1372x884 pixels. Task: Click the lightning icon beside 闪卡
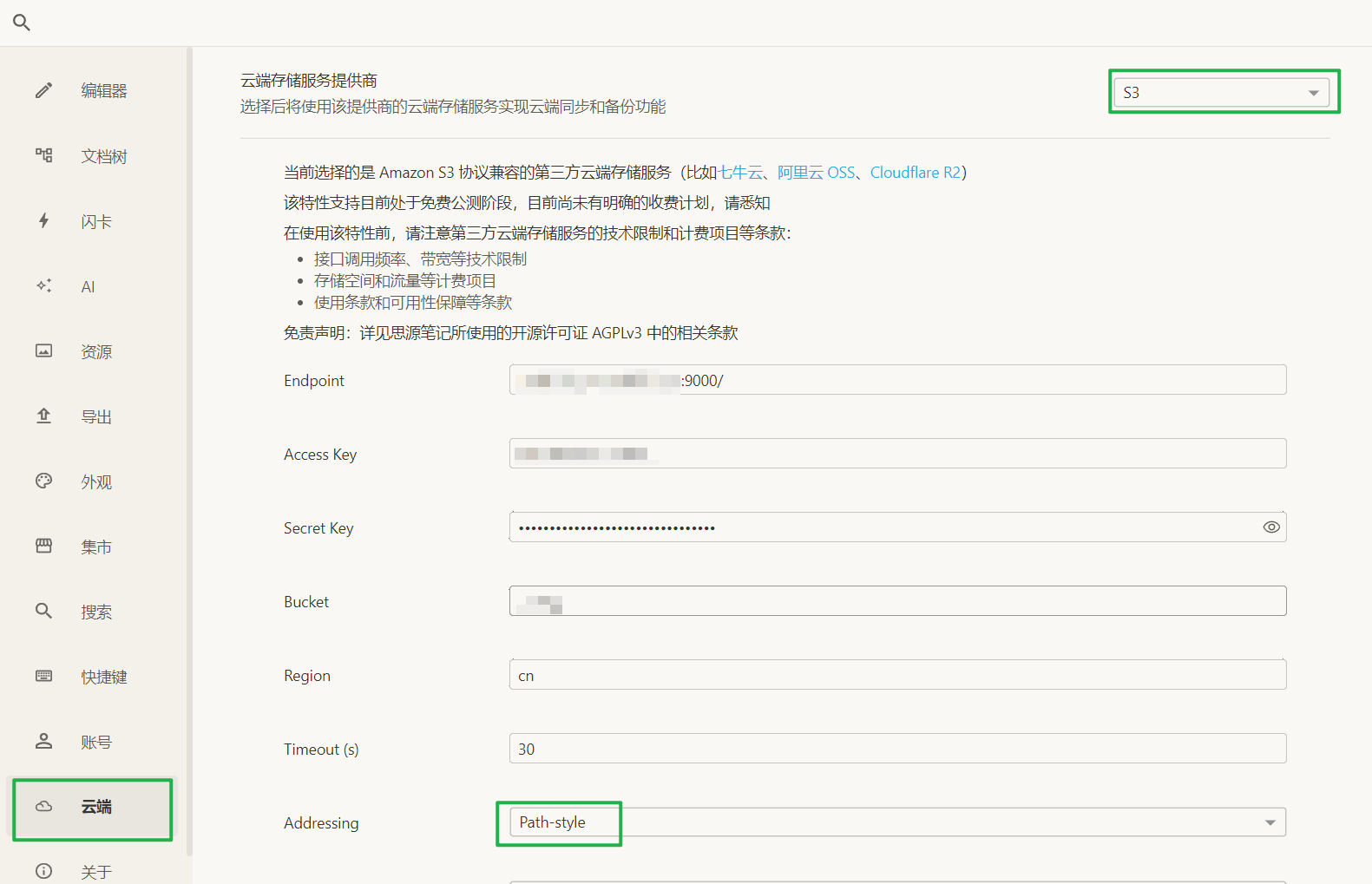(43, 220)
